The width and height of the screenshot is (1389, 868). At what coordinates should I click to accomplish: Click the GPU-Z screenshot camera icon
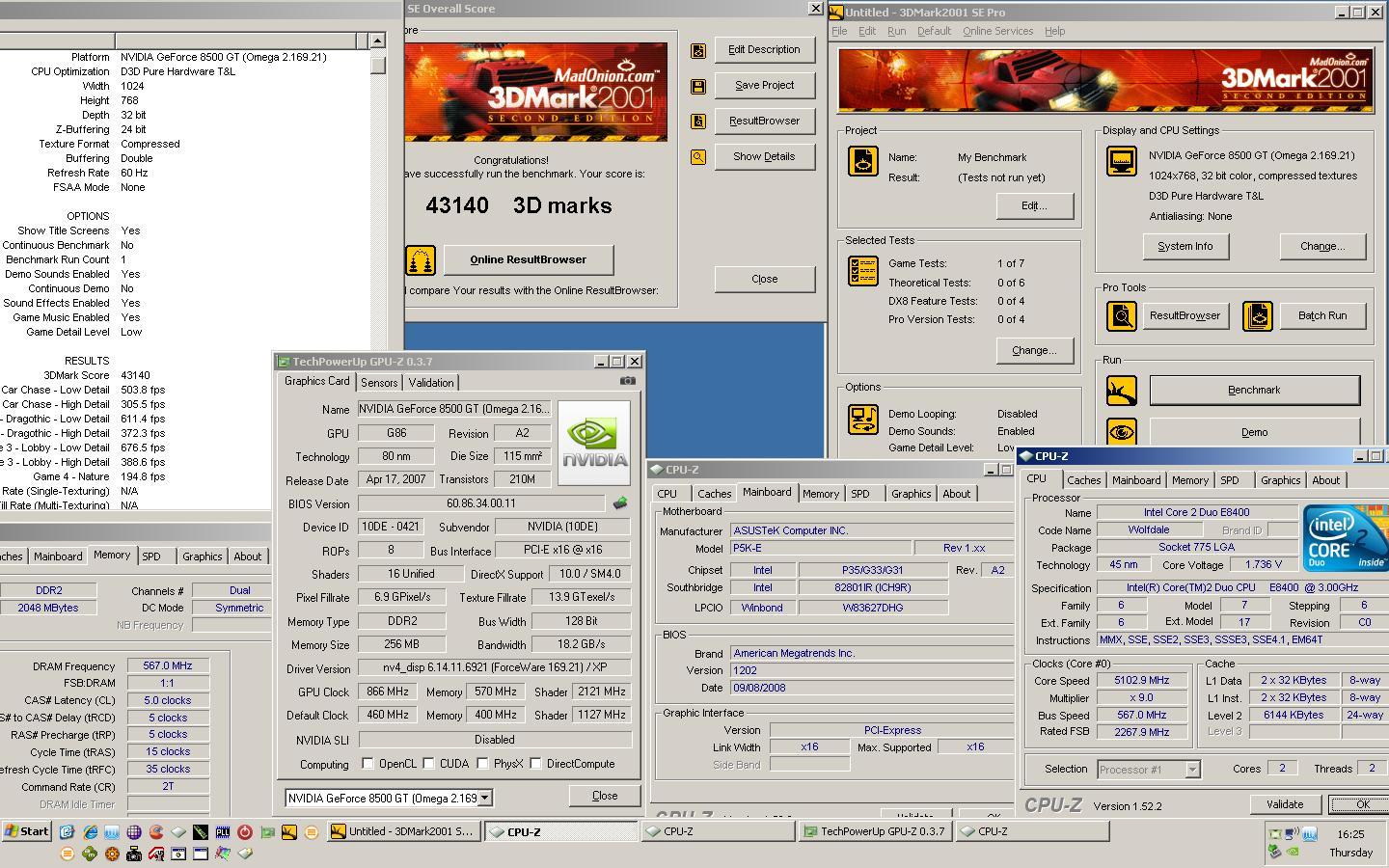click(x=628, y=381)
